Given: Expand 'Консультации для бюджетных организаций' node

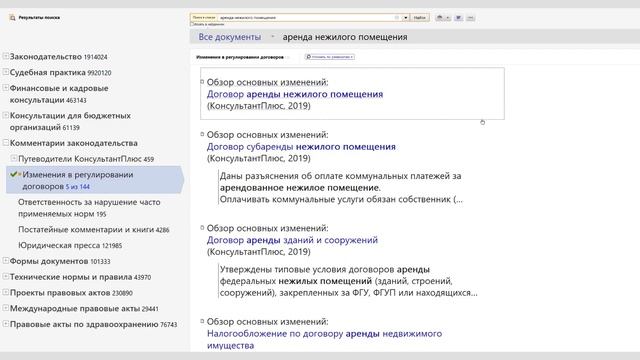Looking at the screenshot, I should (6, 115).
